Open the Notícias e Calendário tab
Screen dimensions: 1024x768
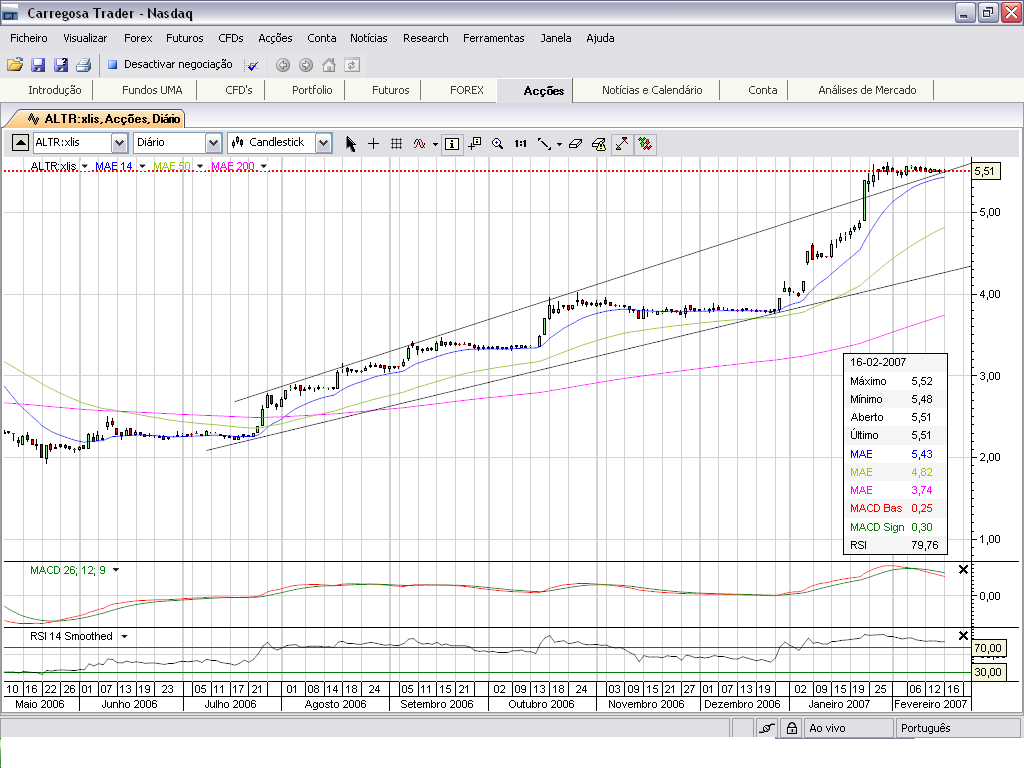coord(652,90)
